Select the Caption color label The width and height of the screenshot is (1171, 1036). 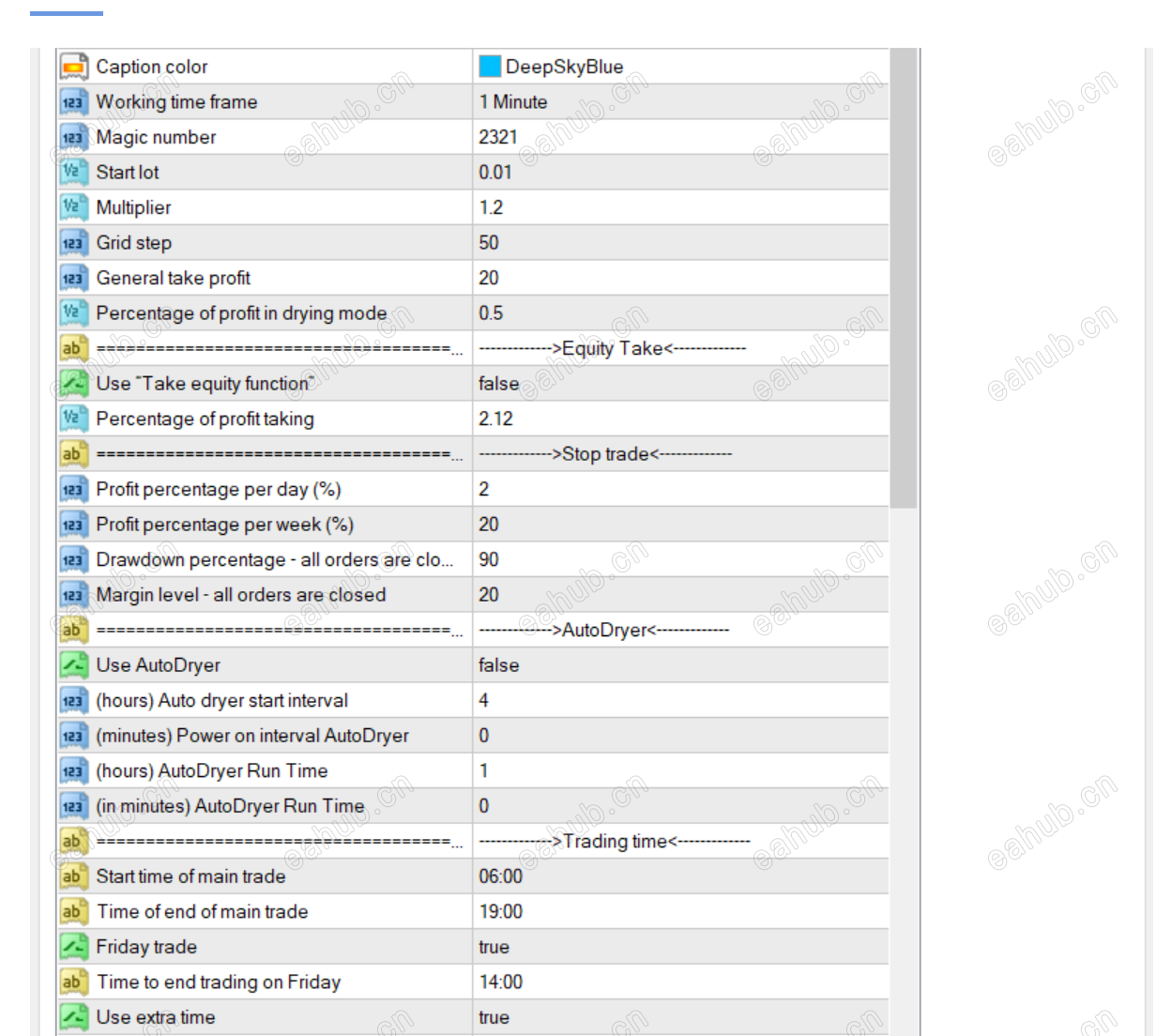pyautogui.click(x=152, y=67)
